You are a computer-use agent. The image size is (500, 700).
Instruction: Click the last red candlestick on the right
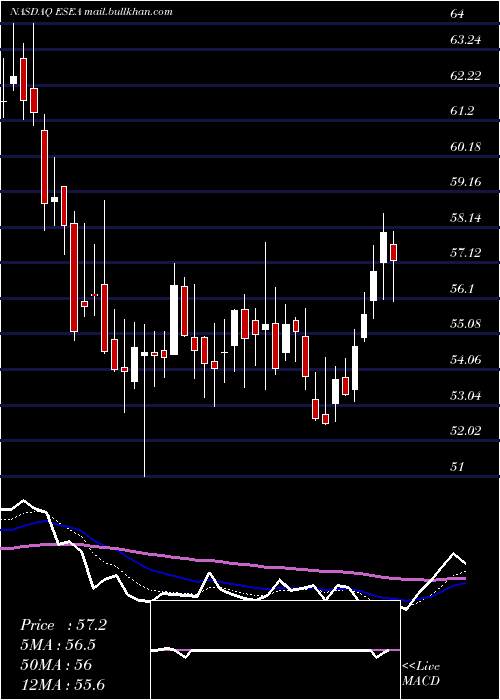coord(393,252)
